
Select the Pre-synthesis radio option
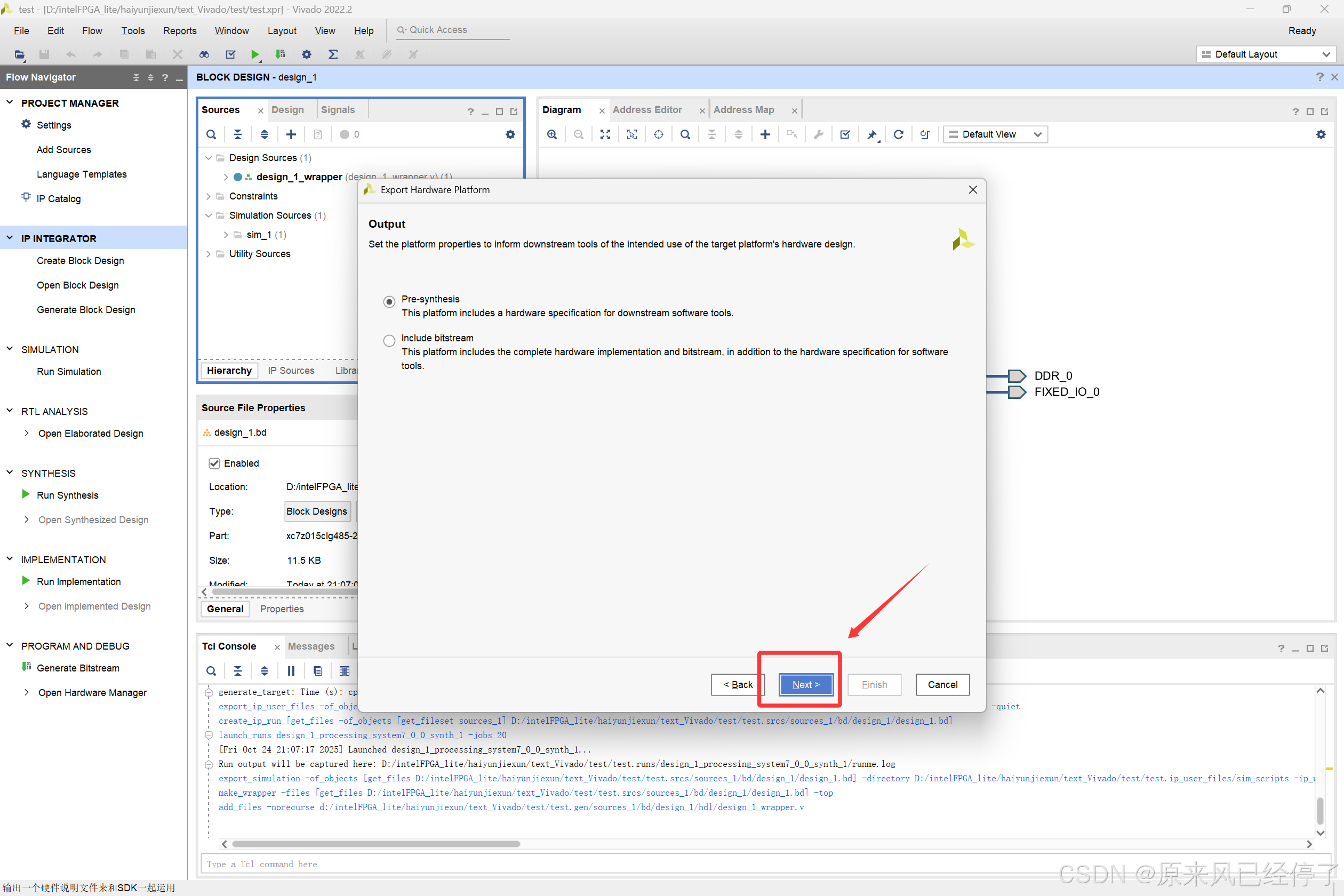(x=389, y=301)
